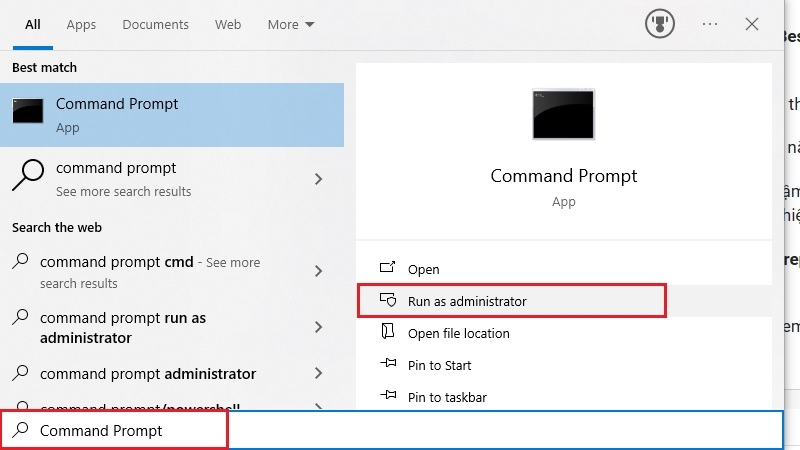Open the three-dot options menu
Image resolution: width=800 pixels, height=450 pixels.
(710, 24)
